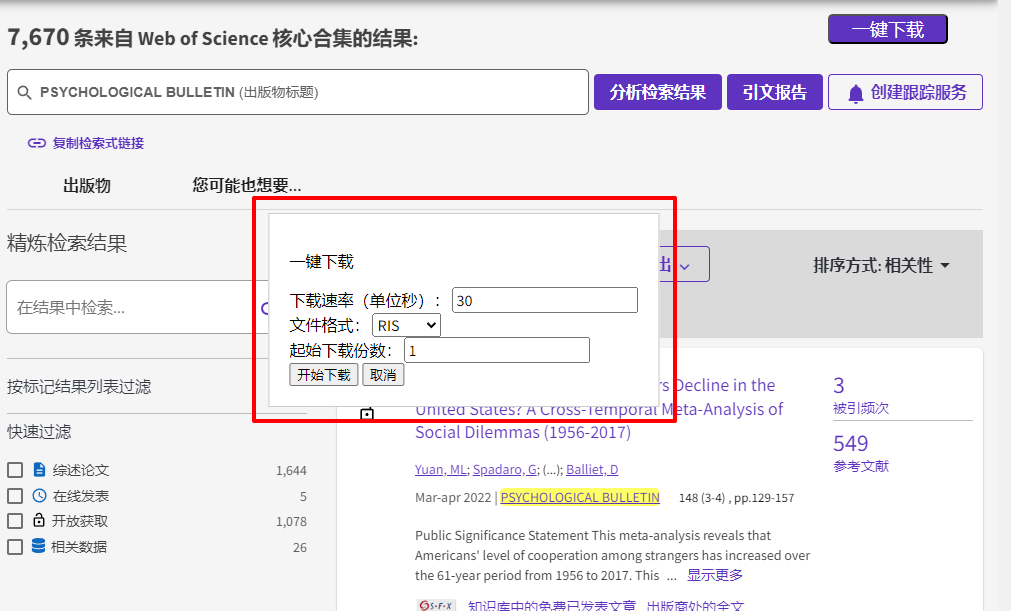
Task: Click 显示更多 to expand abstract
Action: pos(714,574)
